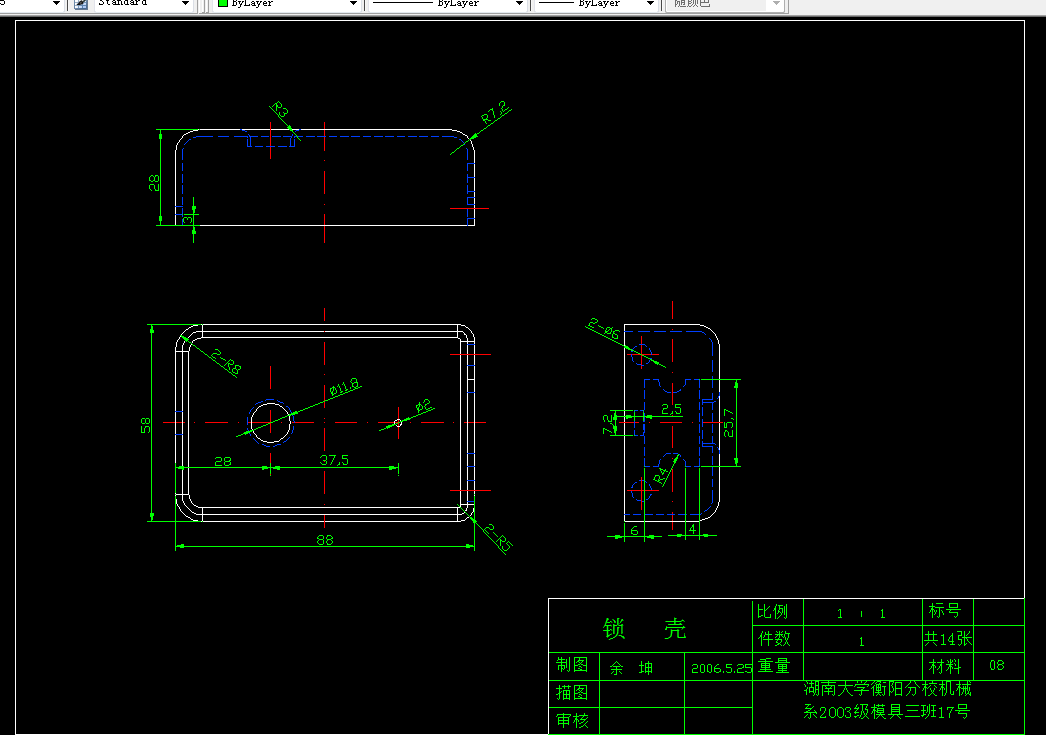Image resolution: width=1046 pixels, height=735 pixels.
Task: Select the R3 radius label
Action: tap(280, 109)
